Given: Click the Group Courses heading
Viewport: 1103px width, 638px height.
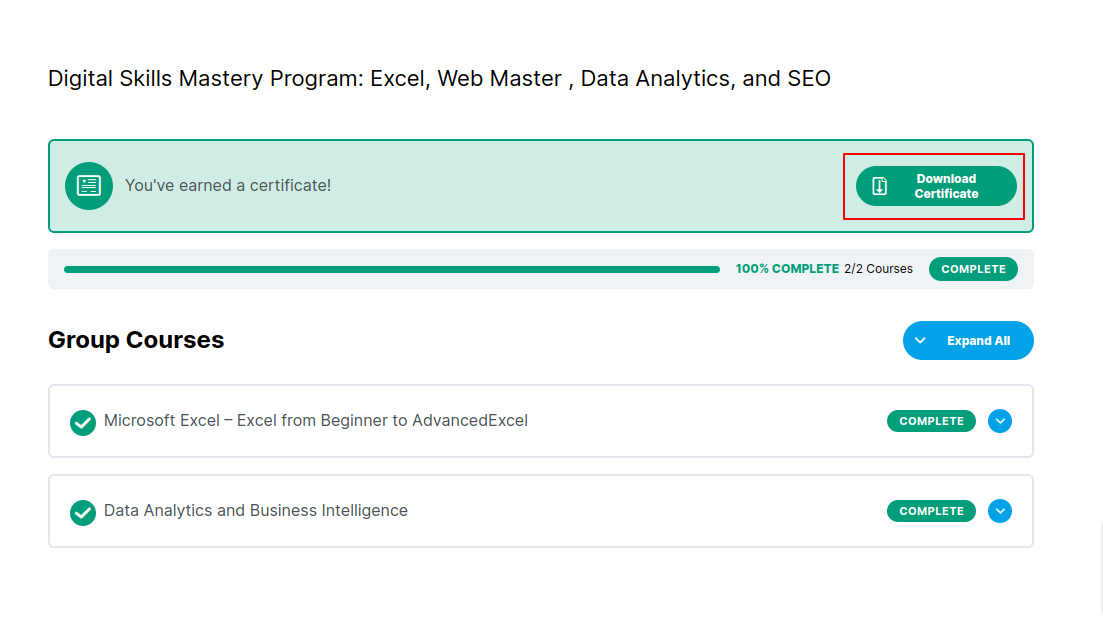Looking at the screenshot, I should tap(136, 340).
